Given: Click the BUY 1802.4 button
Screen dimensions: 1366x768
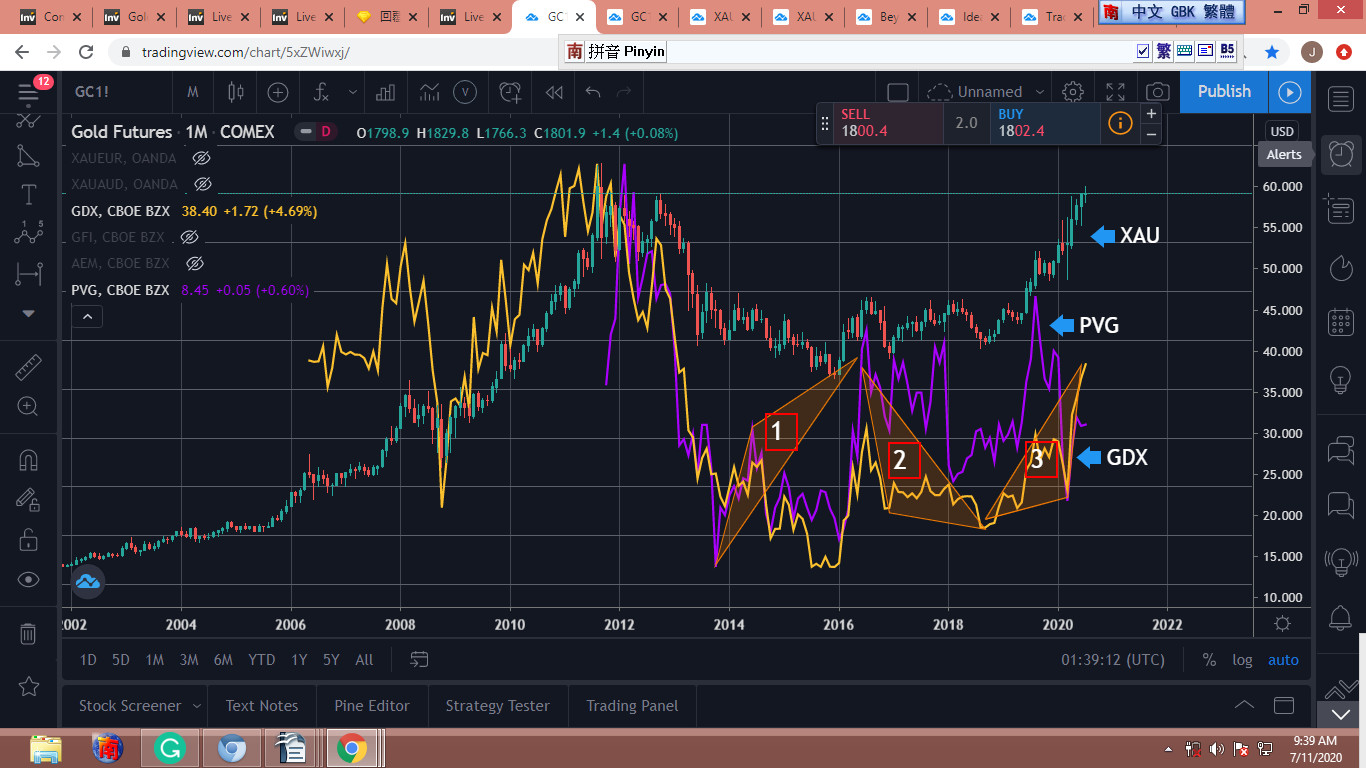Looking at the screenshot, I should pyautogui.click(x=1045, y=123).
